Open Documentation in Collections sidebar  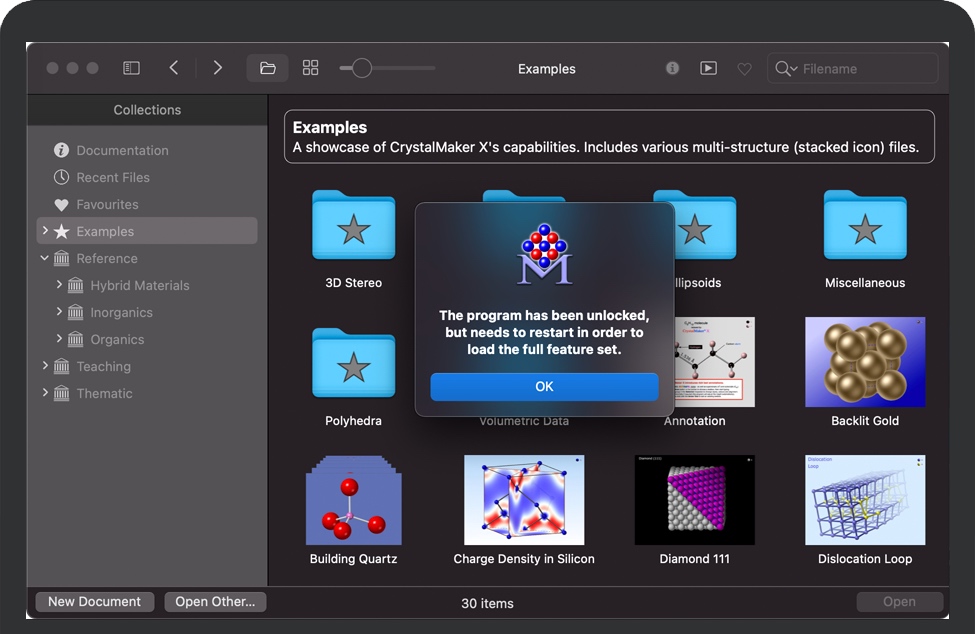click(122, 150)
